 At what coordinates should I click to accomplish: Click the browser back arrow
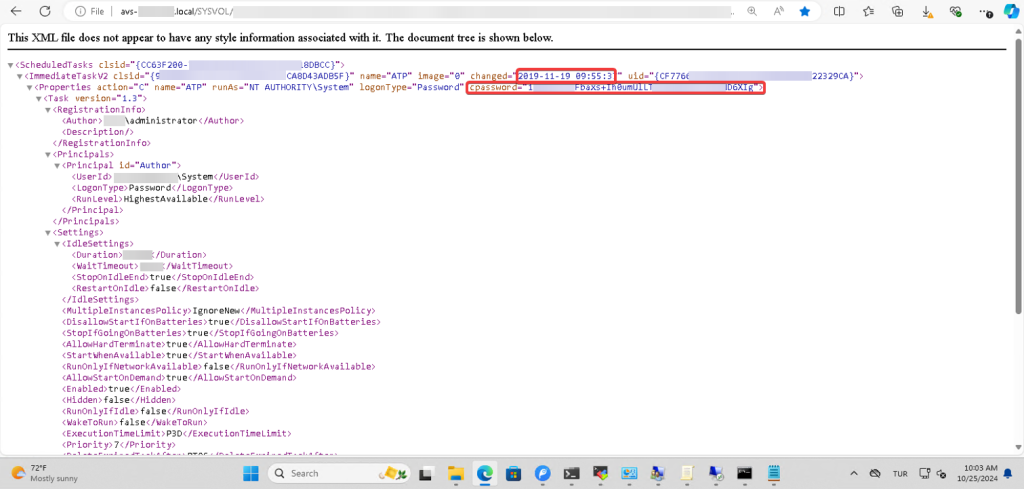coord(17,12)
